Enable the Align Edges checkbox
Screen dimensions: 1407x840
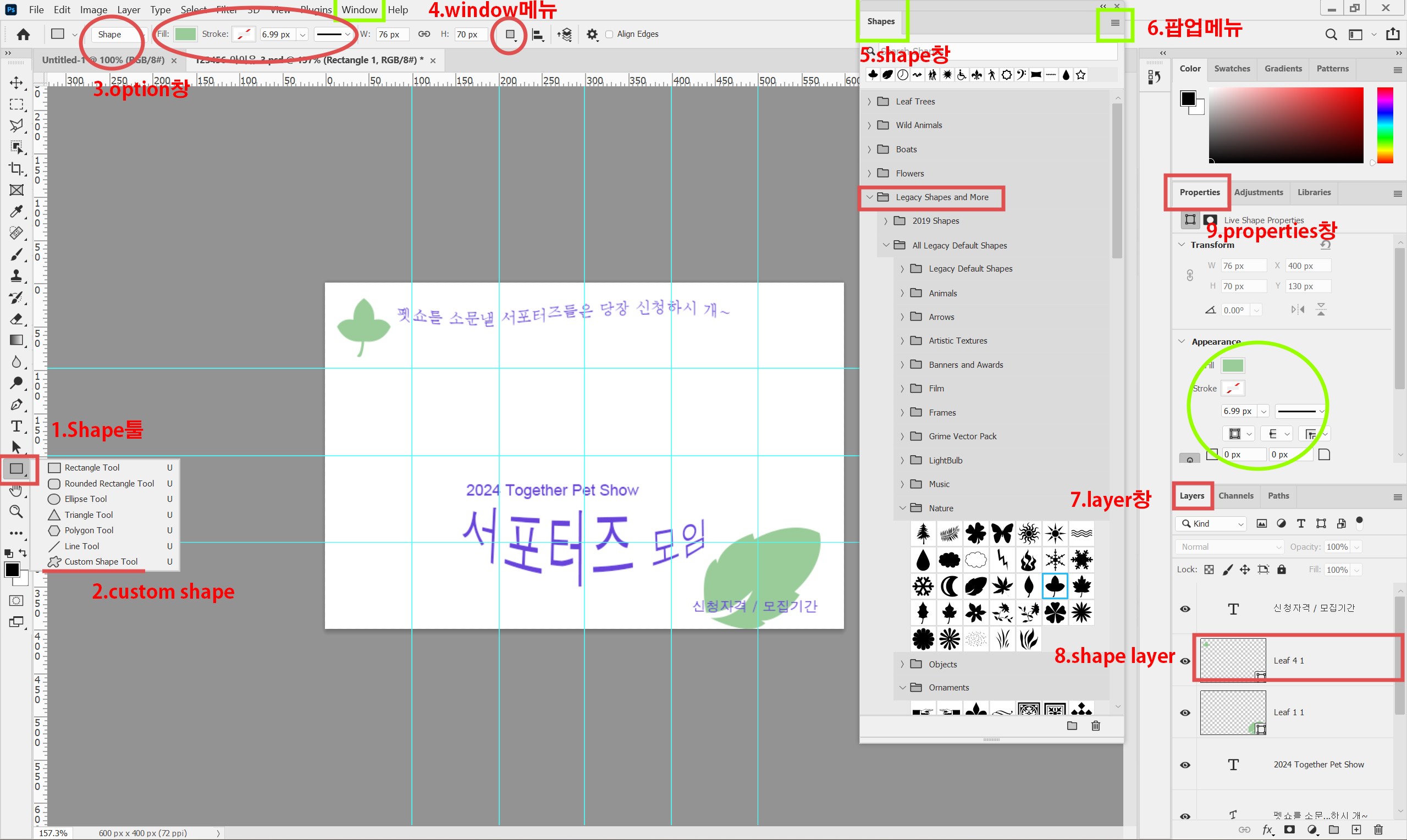(610, 35)
